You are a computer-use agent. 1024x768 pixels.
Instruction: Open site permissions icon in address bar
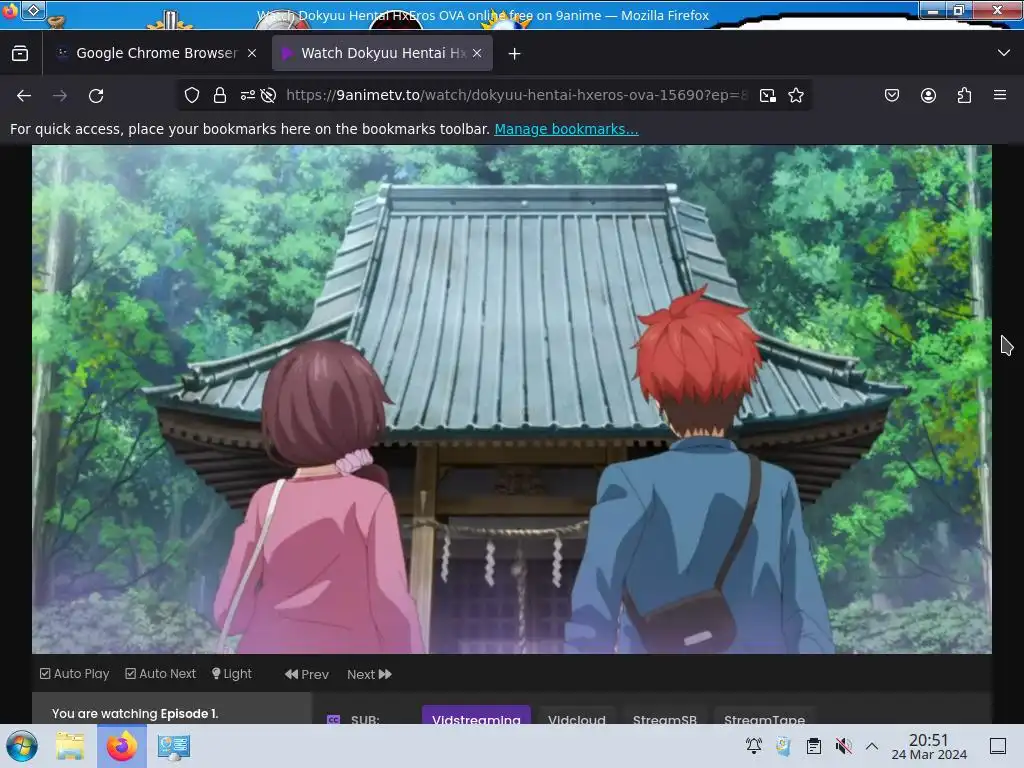tap(248, 95)
